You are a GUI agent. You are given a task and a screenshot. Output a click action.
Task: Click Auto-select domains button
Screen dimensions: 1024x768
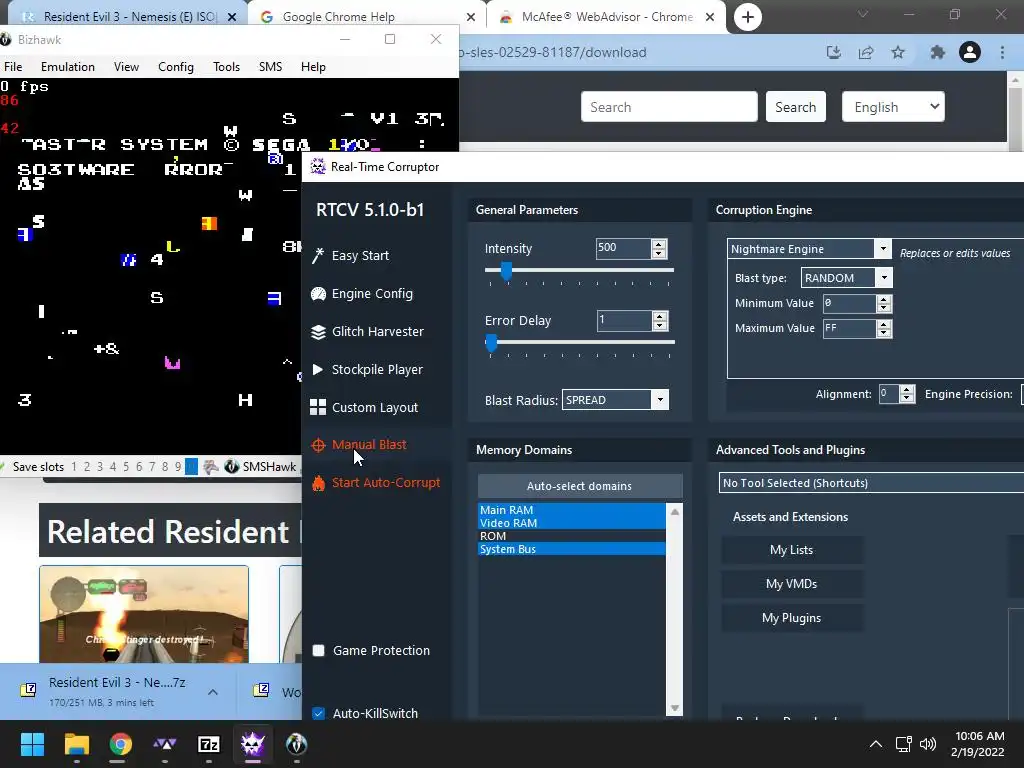click(x=579, y=486)
